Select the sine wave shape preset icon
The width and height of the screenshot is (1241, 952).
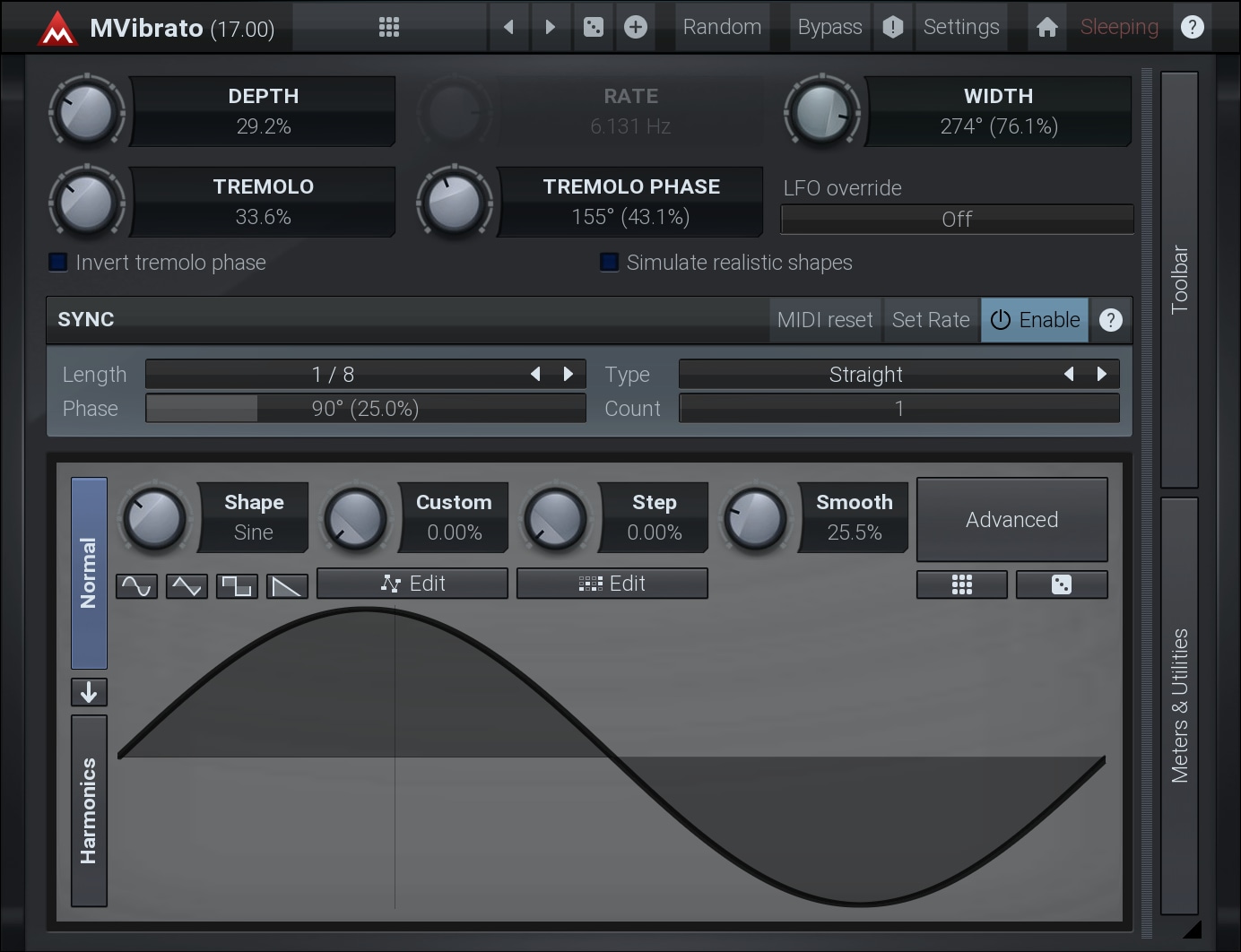[x=136, y=586]
